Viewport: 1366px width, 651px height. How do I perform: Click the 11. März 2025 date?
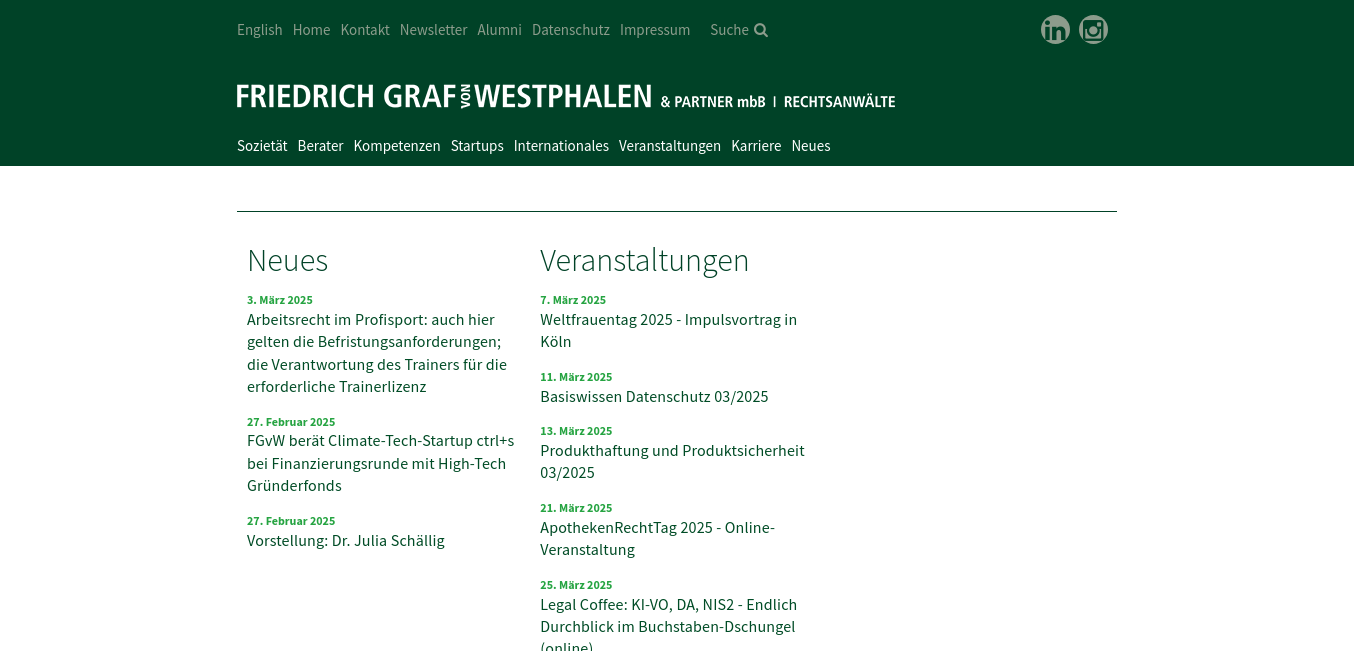[x=576, y=377]
